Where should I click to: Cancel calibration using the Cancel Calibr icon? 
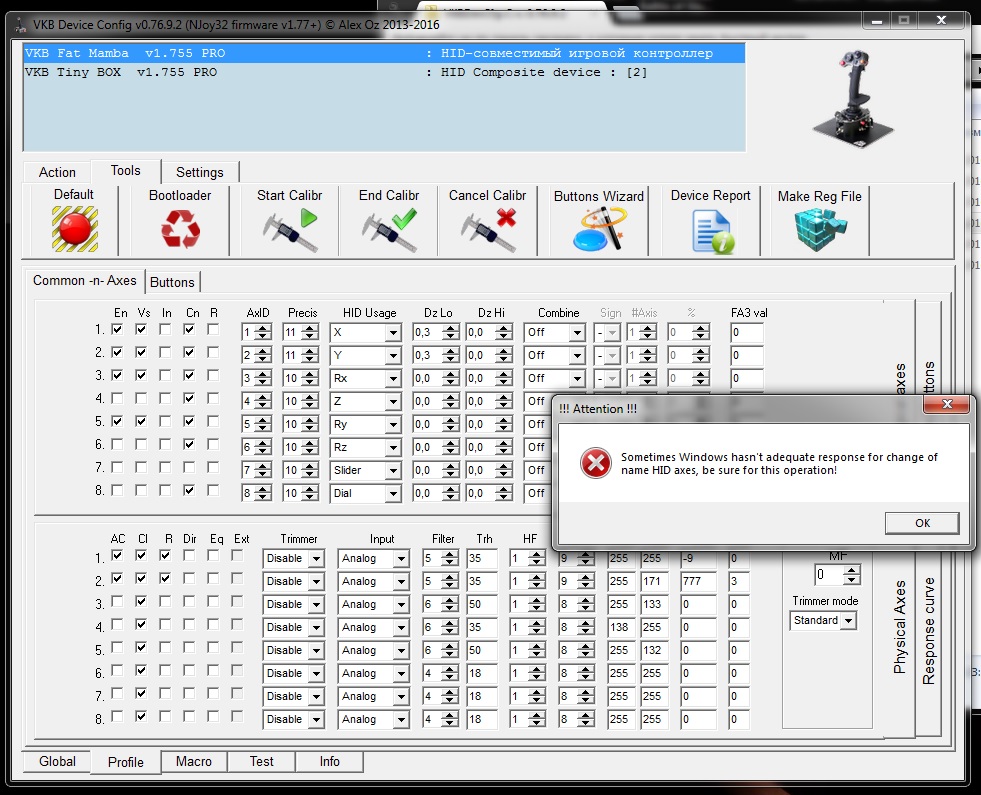tap(487, 229)
